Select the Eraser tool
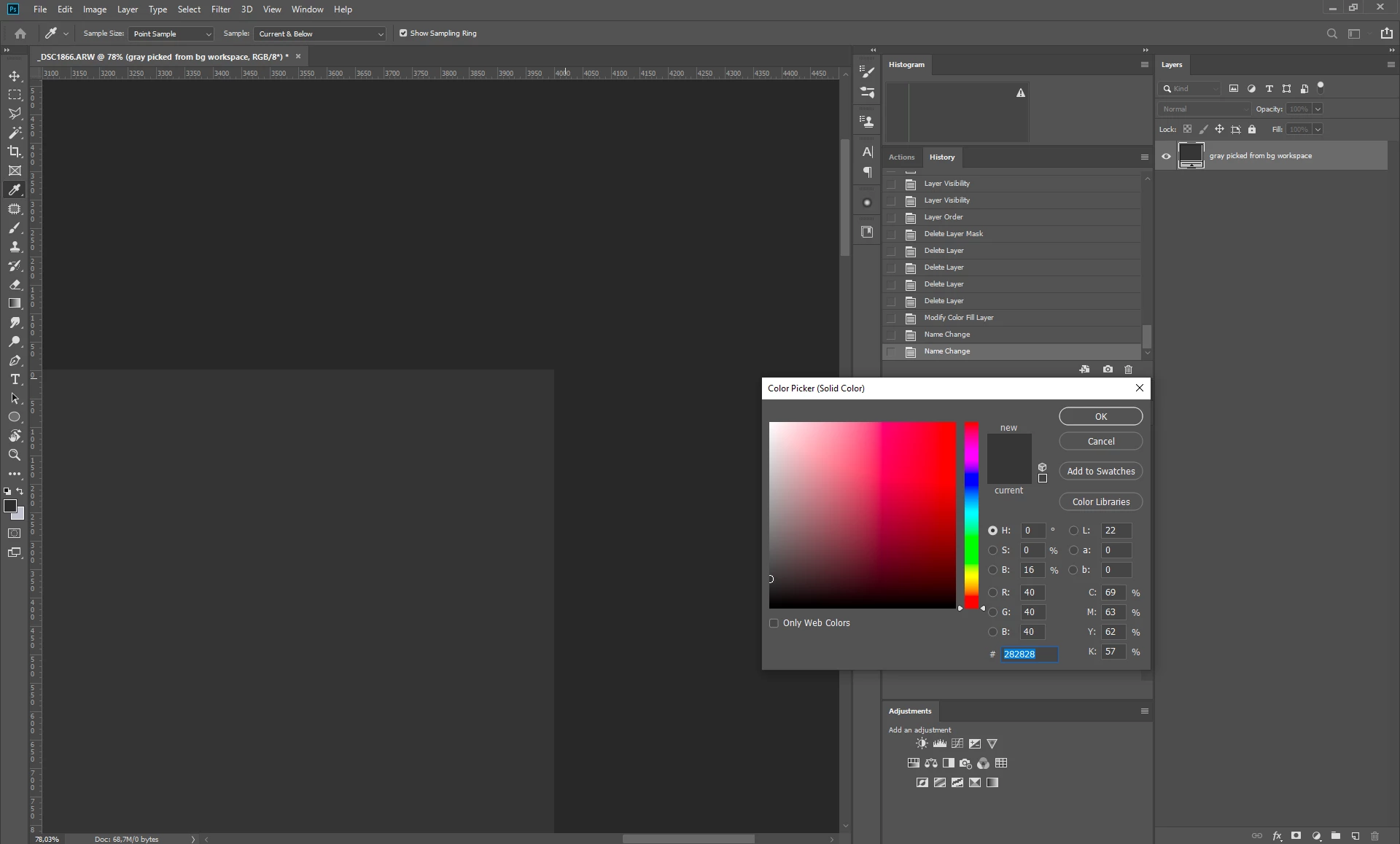 (x=15, y=285)
